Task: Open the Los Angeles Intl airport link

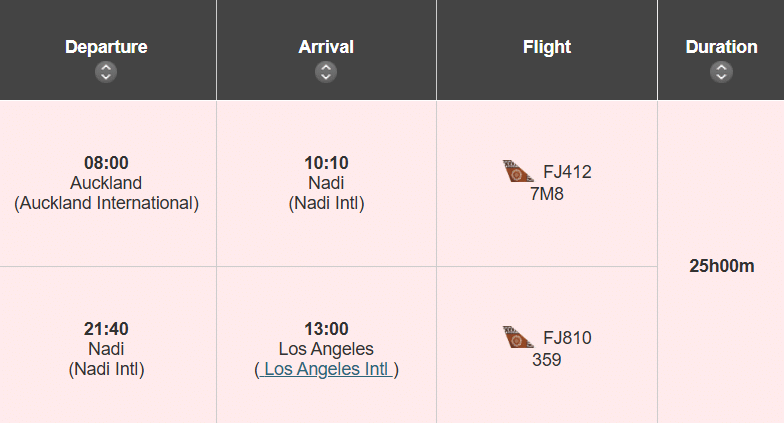Action: (326, 370)
